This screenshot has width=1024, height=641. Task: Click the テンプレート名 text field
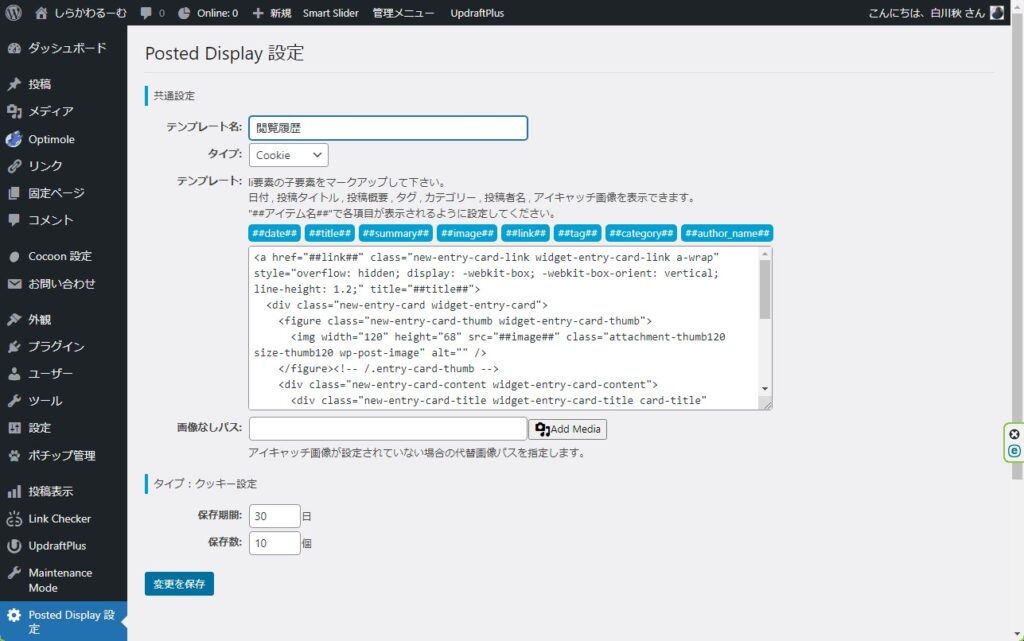point(388,128)
